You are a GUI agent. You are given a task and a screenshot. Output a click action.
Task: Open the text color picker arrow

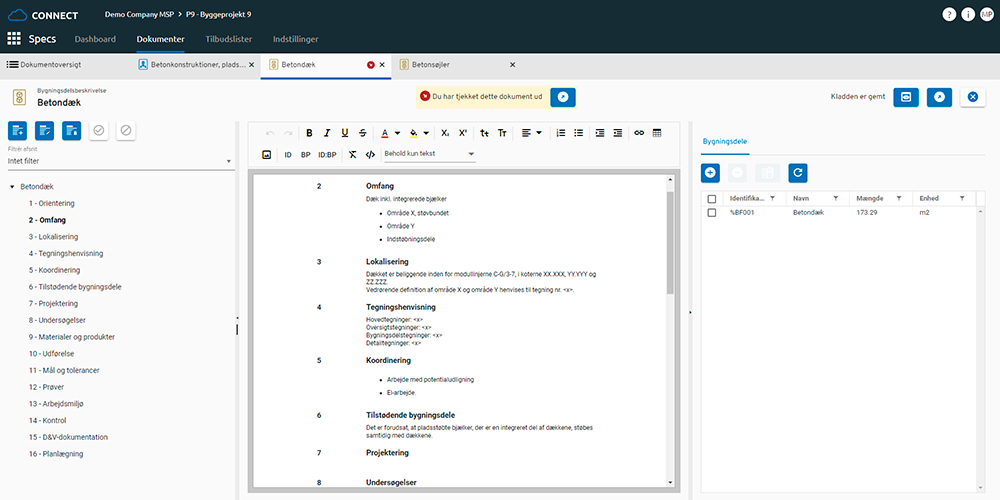point(399,133)
